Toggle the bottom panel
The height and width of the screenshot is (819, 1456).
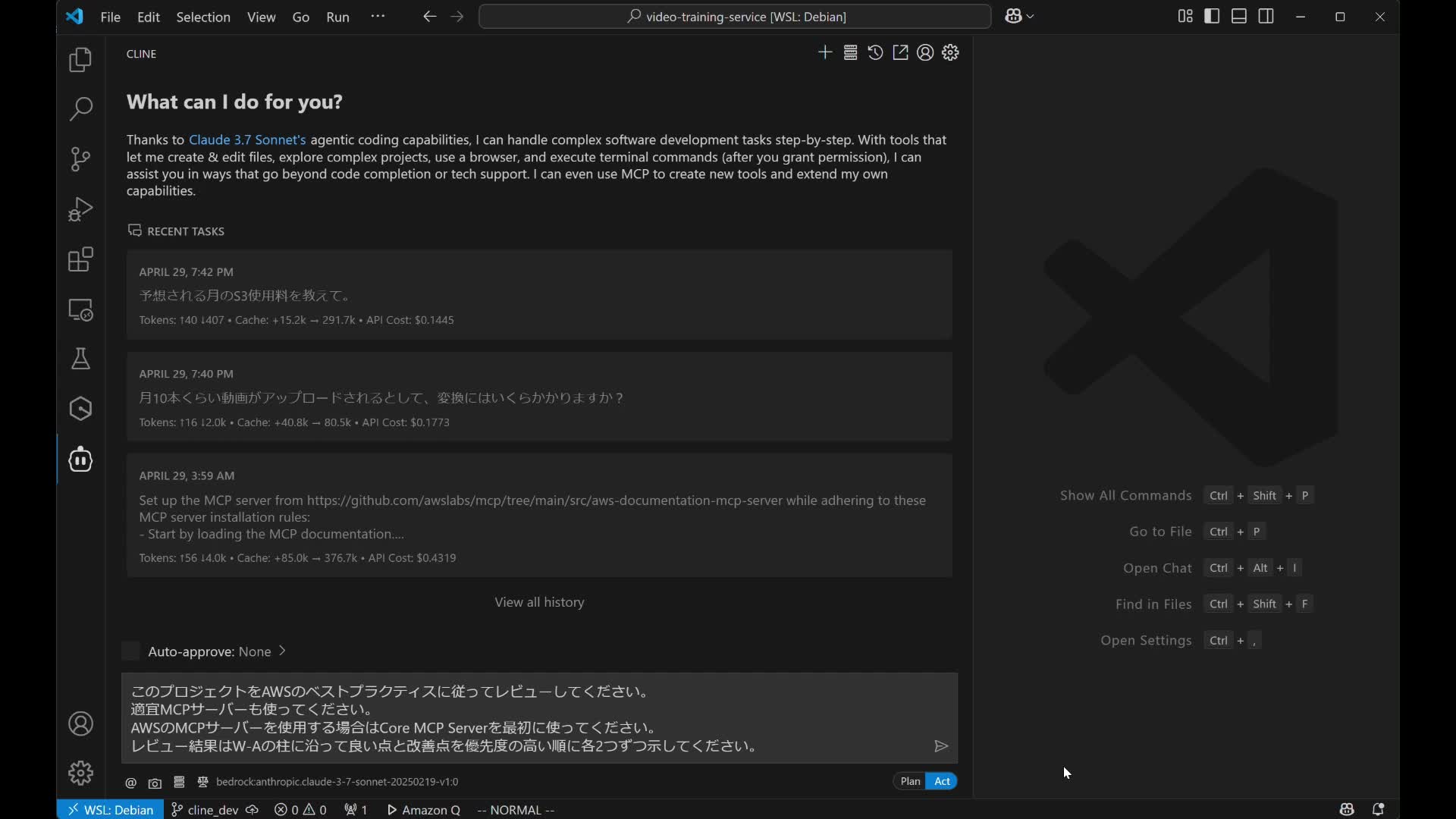[x=1239, y=16]
